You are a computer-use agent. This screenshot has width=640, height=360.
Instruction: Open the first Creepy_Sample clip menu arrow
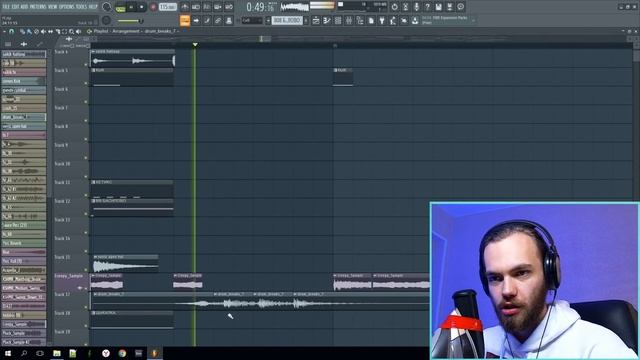point(93,276)
